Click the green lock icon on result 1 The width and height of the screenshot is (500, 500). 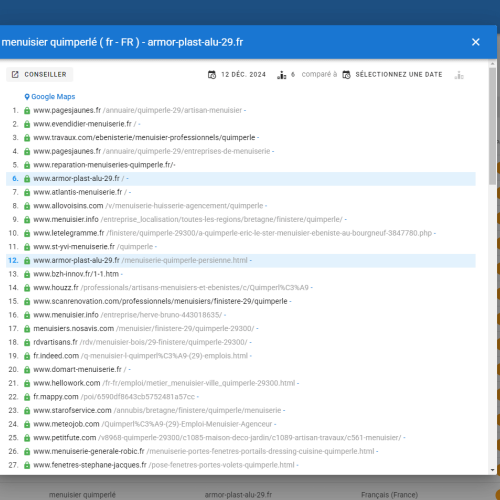point(27,111)
